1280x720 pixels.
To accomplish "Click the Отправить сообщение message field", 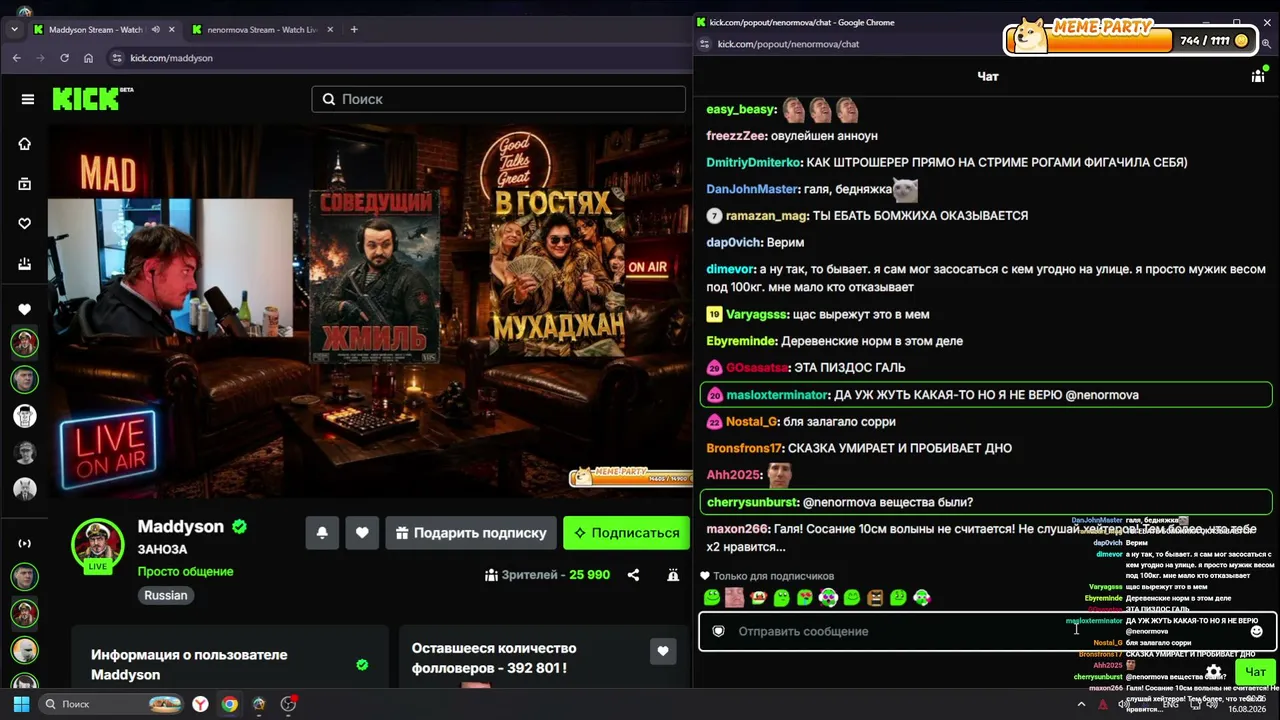I will (x=988, y=631).
